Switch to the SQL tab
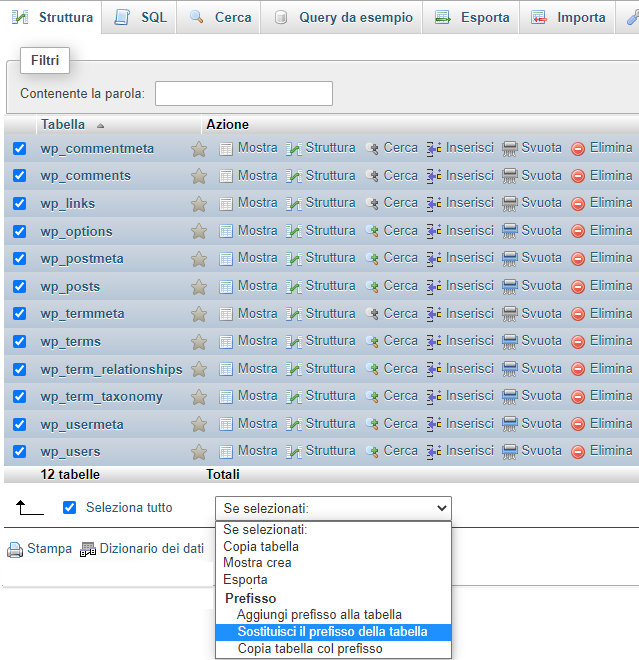Image resolution: width=639 pixels, height=660 pixels. 141,17
